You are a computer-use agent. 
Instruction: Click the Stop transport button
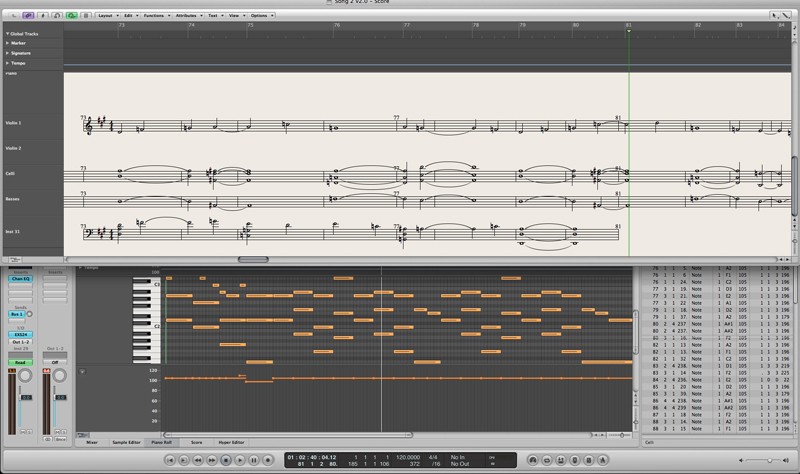click(226, 460)
